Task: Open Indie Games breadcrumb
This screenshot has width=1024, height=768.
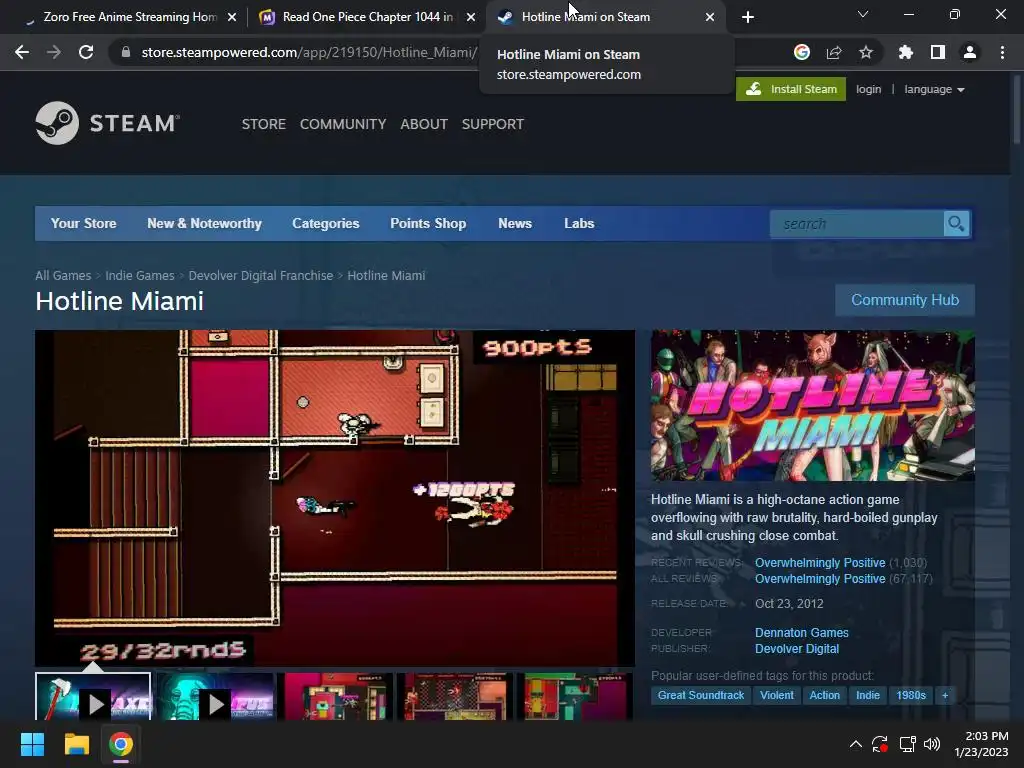Action: (140, 276)
